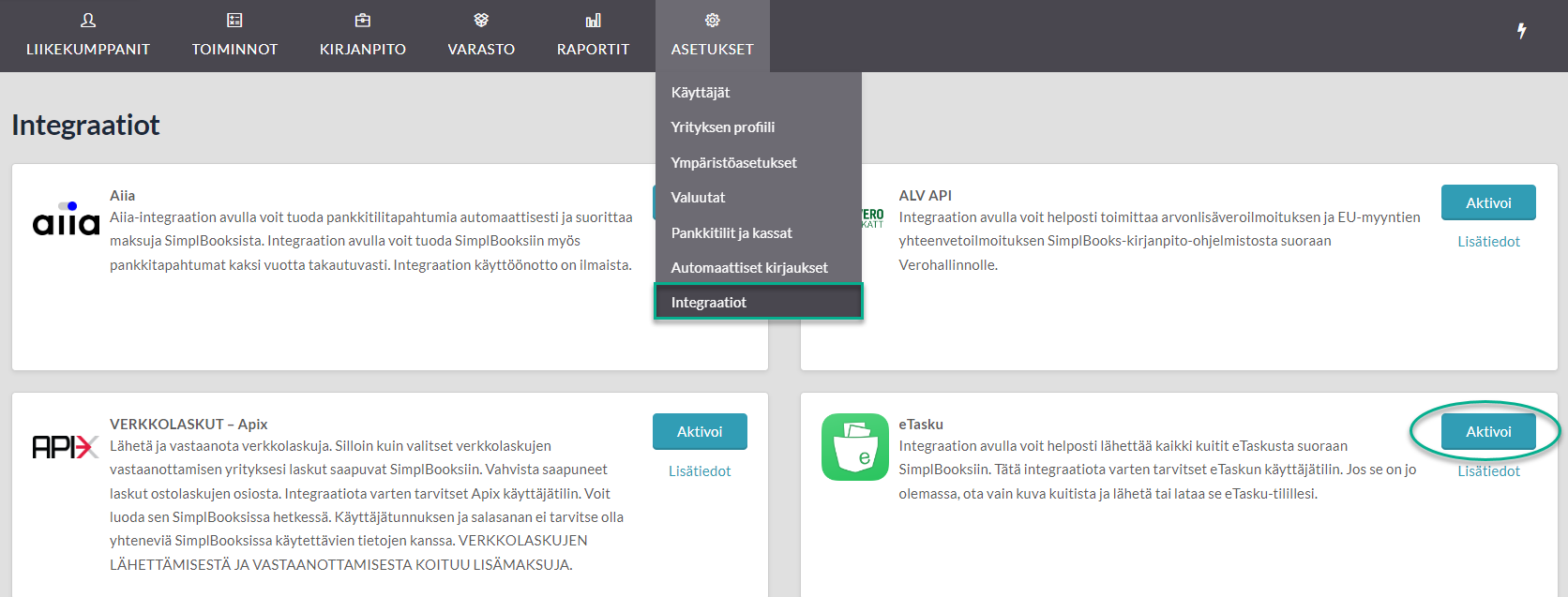This screenshot has width=1568, height=597.
Task: Click the VERKKOLASKUT – Apix title
Action: pyautogui.click(x=188, y=425)
